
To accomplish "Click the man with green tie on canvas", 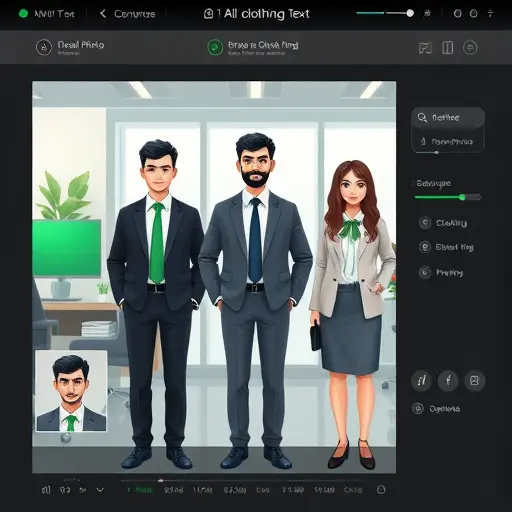I will [156, 303].
